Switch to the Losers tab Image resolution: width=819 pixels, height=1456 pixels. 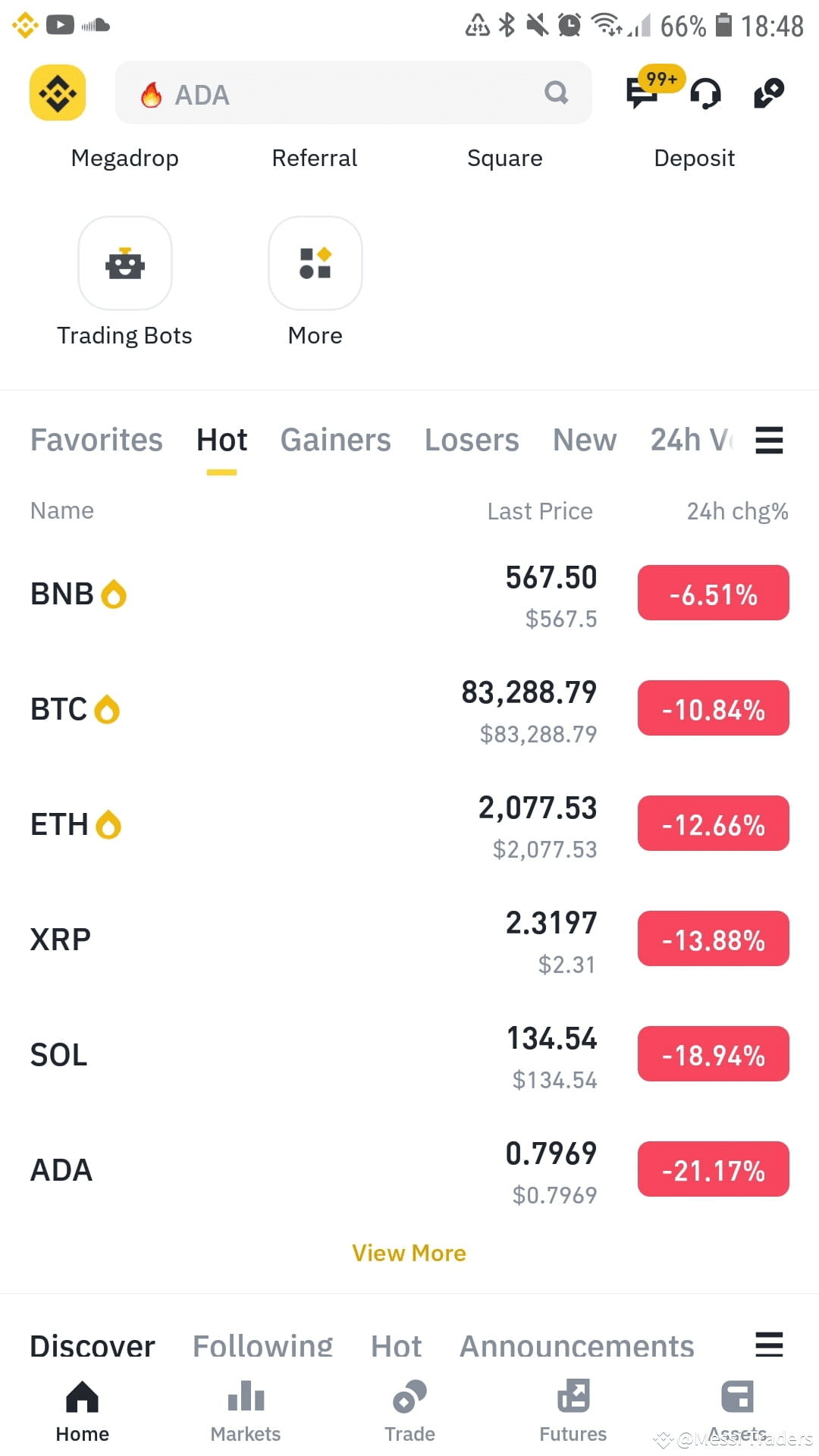tap(472, 440)
